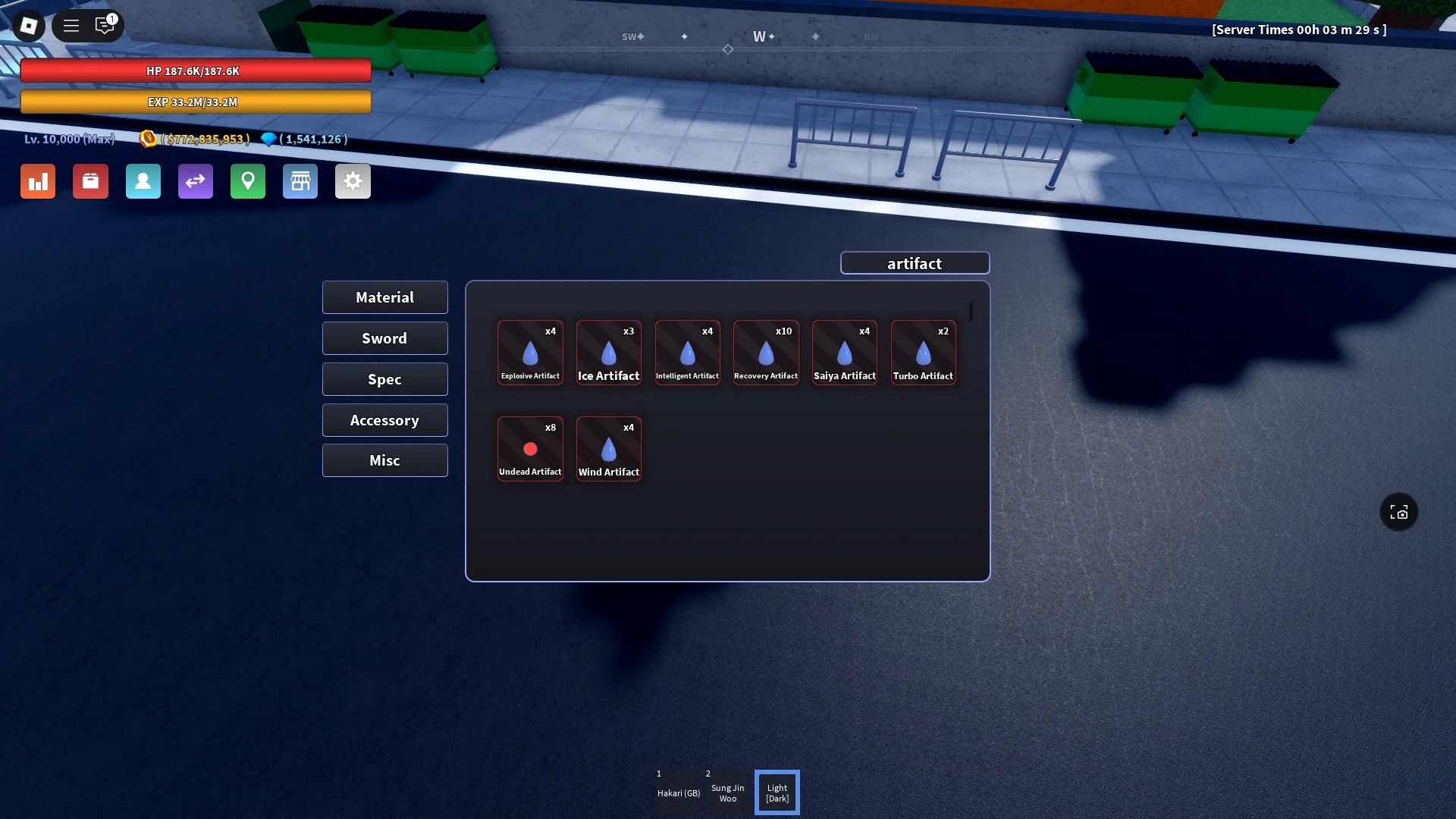Viewport: 1456px width, 819px height.
Task: Click the Explosive Artifact icon
Action: 530,353
